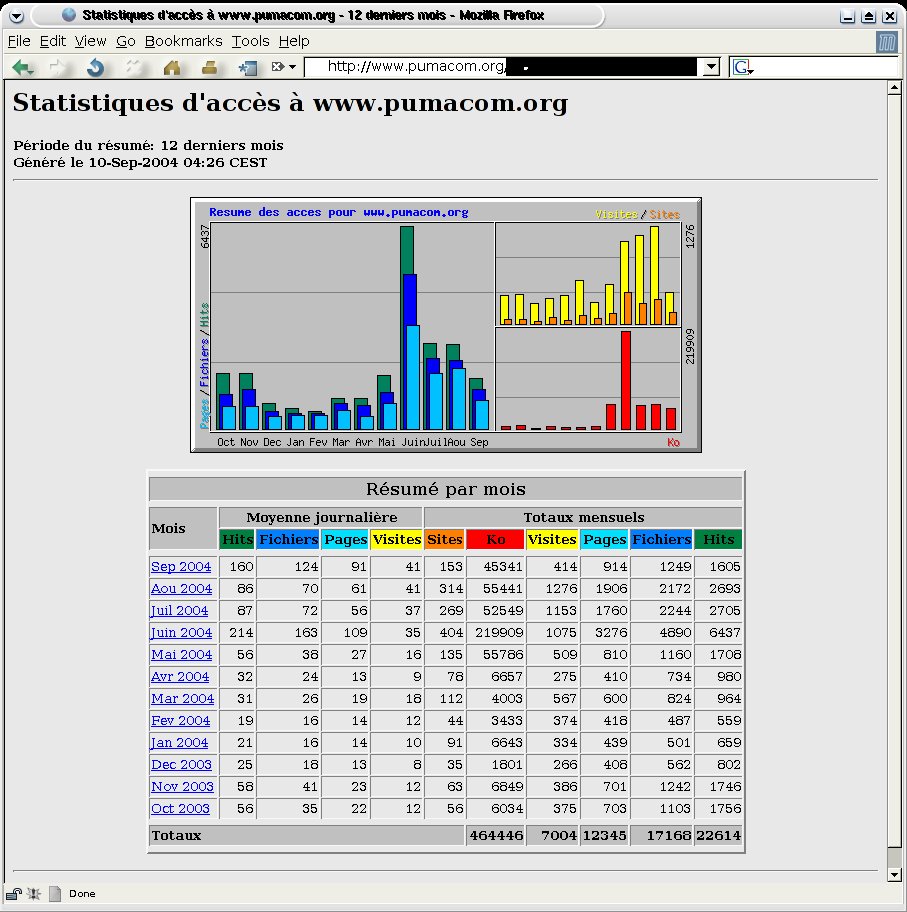907x912 pixels.
Task: Click the Pages total value 12345
Action: pos(604,836)
